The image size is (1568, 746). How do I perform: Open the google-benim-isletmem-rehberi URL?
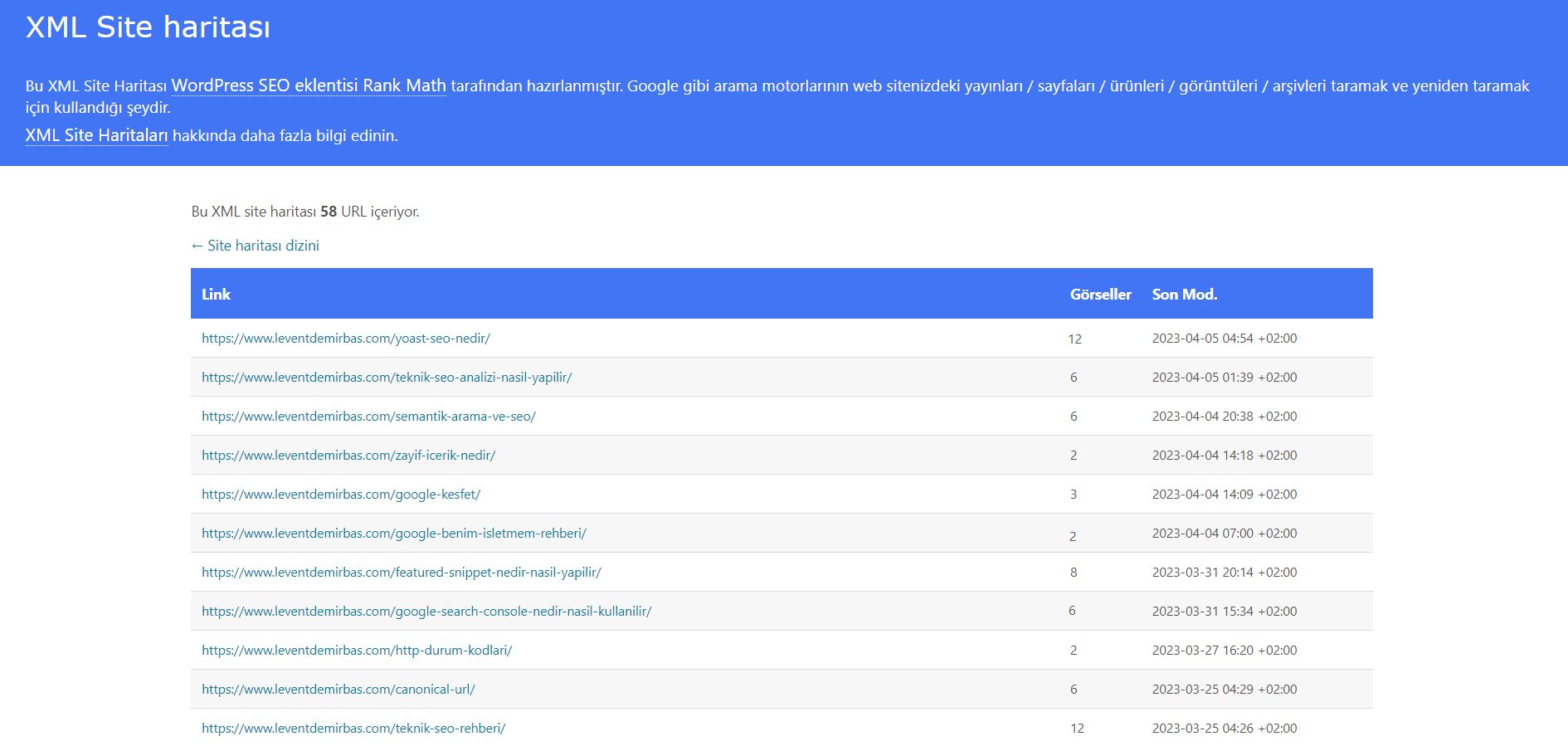coord(394,534)
